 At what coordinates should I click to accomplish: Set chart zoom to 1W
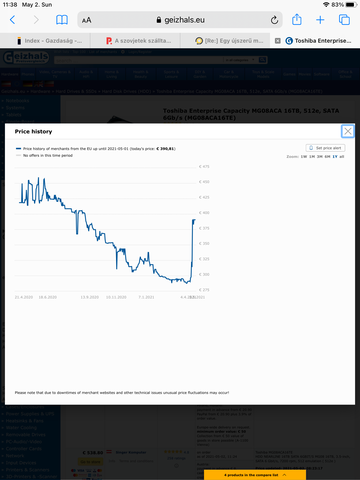click(304, 156)
